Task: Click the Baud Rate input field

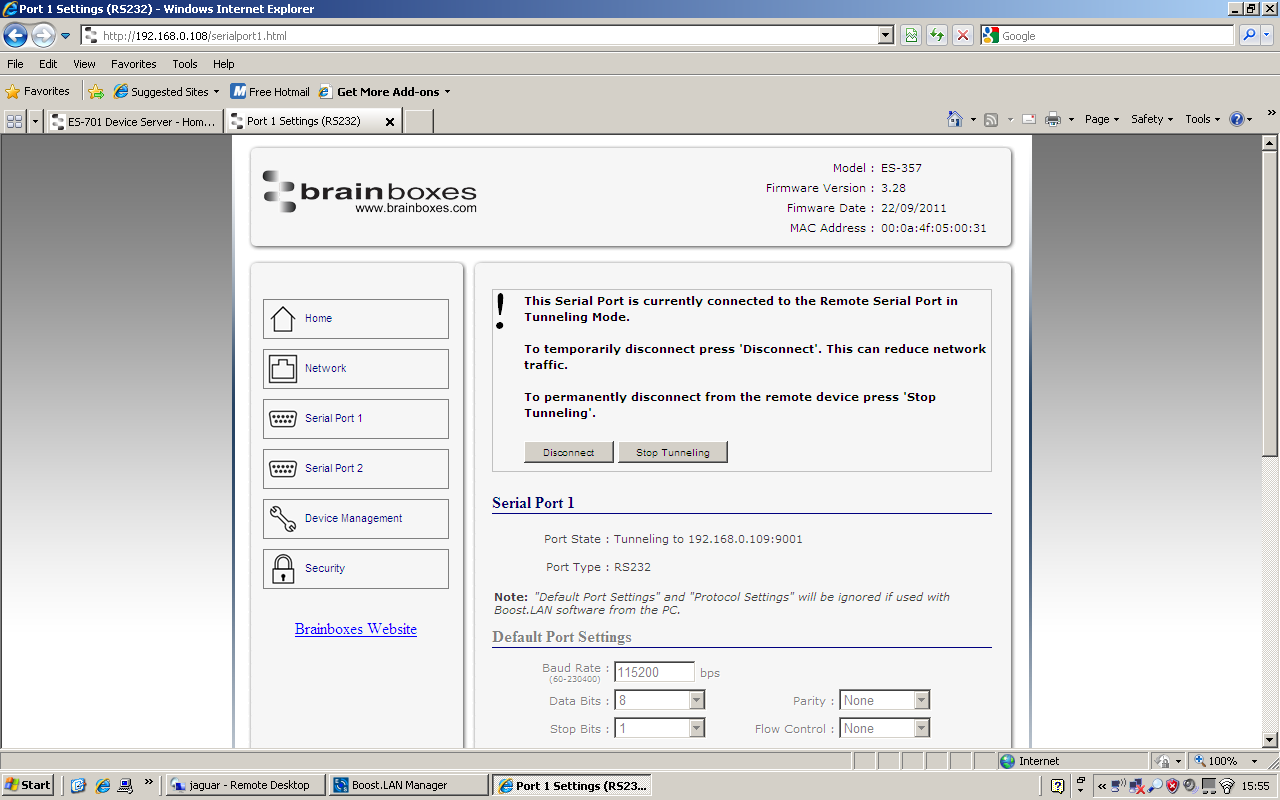Action: click(x=654, y=673)
